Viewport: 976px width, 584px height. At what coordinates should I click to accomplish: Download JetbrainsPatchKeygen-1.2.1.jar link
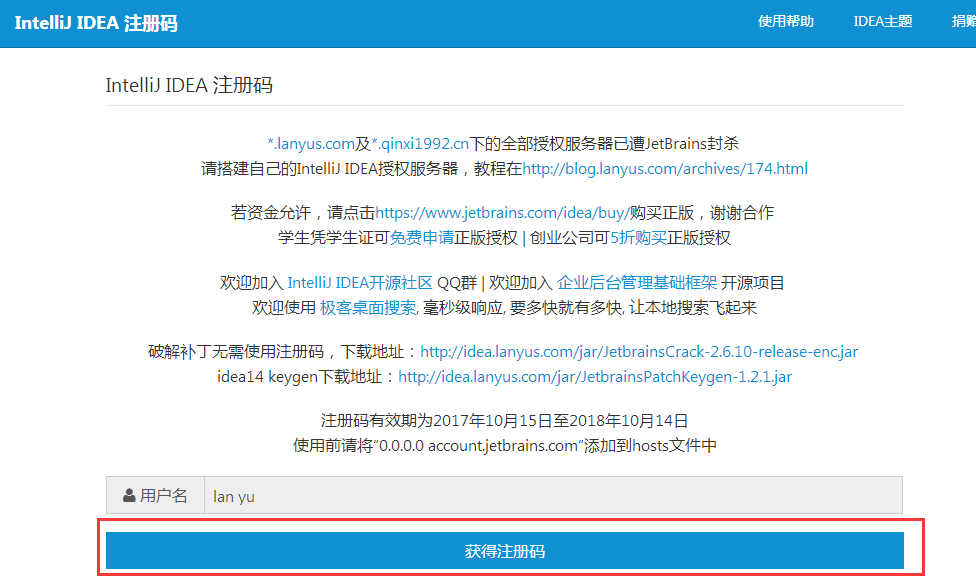coord(595,377)
